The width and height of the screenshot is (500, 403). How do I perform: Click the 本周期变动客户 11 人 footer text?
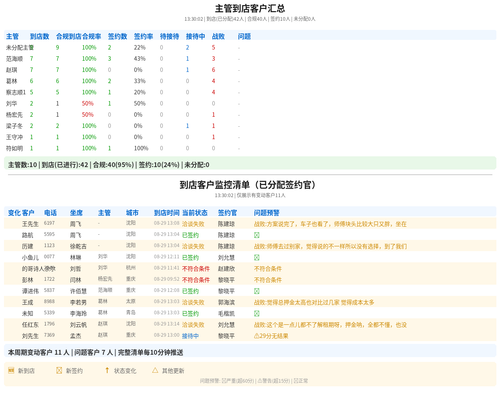pos(39,352)
